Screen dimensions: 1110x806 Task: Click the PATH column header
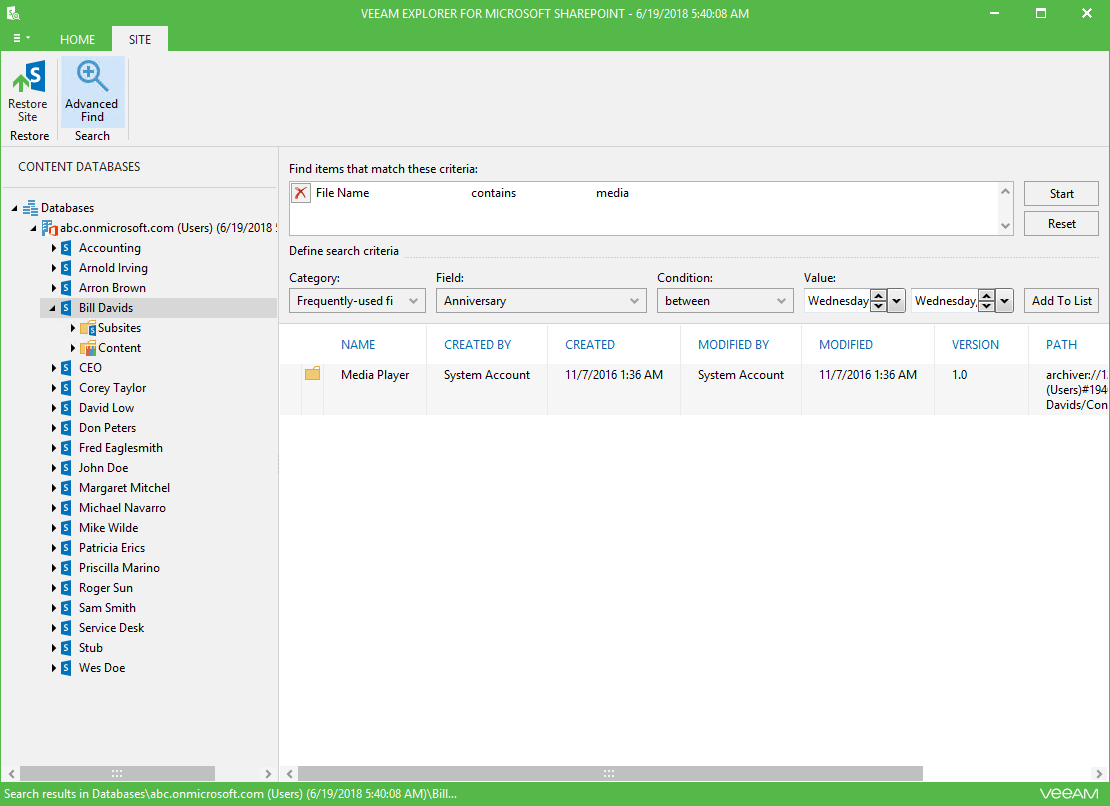[1061, 345]
